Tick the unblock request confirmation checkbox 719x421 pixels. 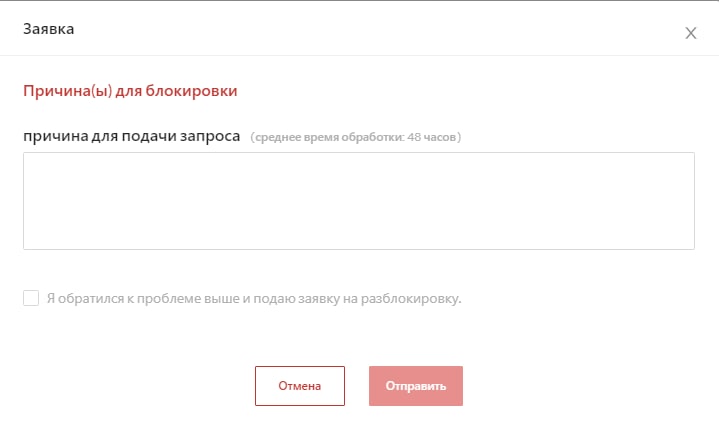coord(31,298)
